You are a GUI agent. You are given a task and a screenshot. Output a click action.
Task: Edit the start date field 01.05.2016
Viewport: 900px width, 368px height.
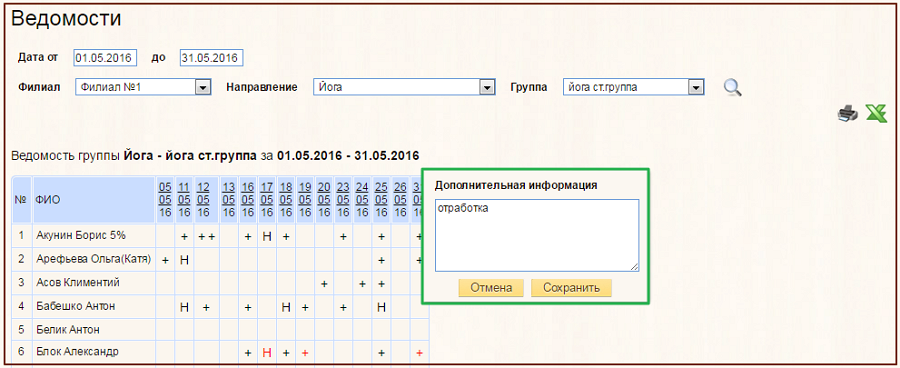point(105,57)
